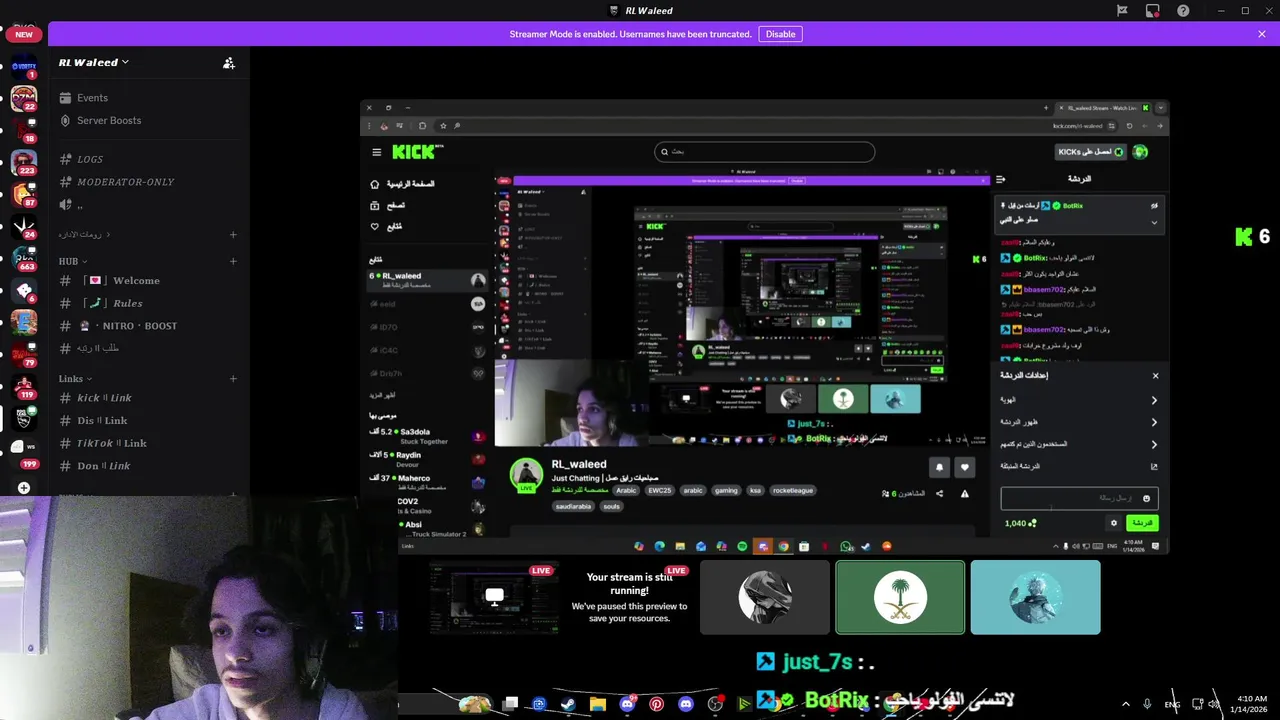Image resolution: width=1280 pixels, height=720 pixels.
Task: Click the green chat send button in Kick
Action: 1142,523
